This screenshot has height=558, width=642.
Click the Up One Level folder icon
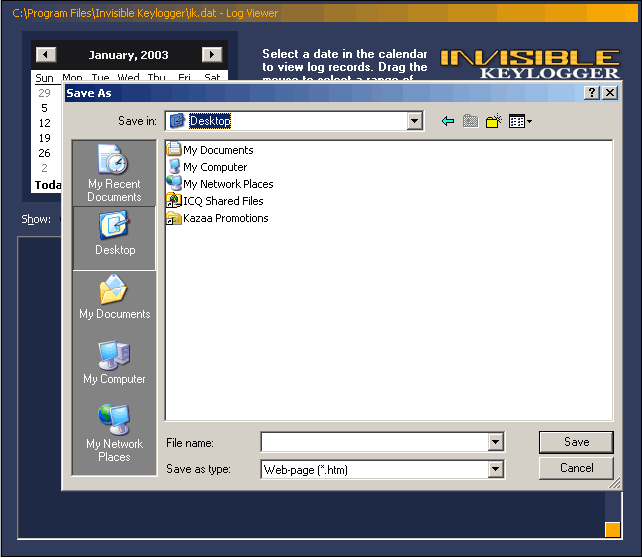(470, 121)
